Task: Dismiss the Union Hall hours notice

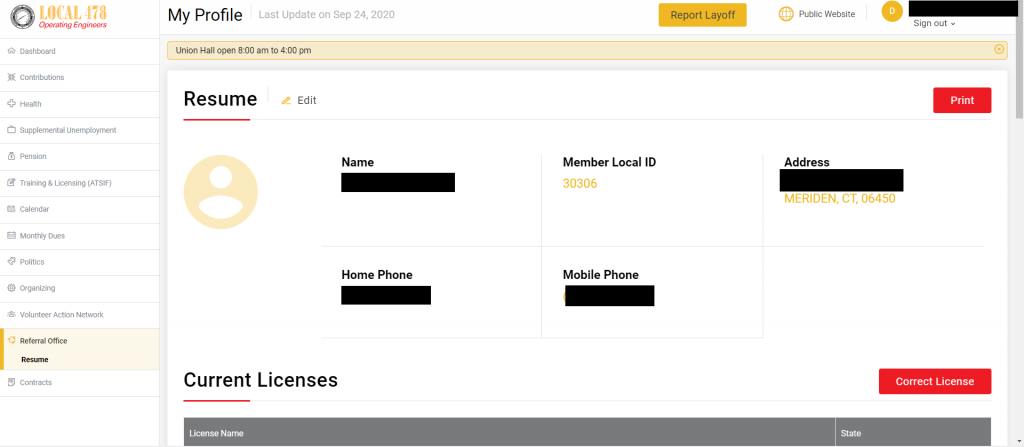Action: 999,49
